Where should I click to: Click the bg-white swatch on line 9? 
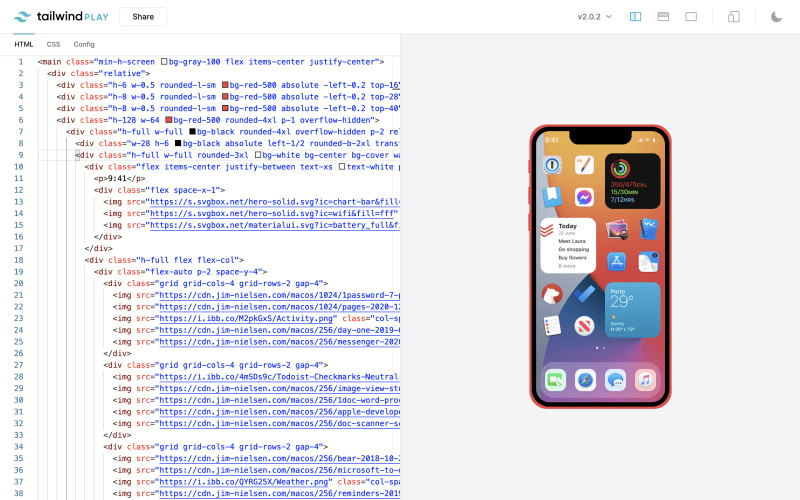pyautogui.click(x=258, y=155)
